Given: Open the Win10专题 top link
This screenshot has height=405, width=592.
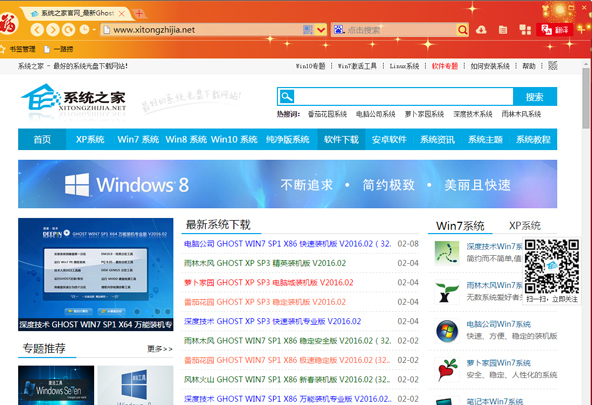Looking at the screenshot, I should (x=310, y=66).
